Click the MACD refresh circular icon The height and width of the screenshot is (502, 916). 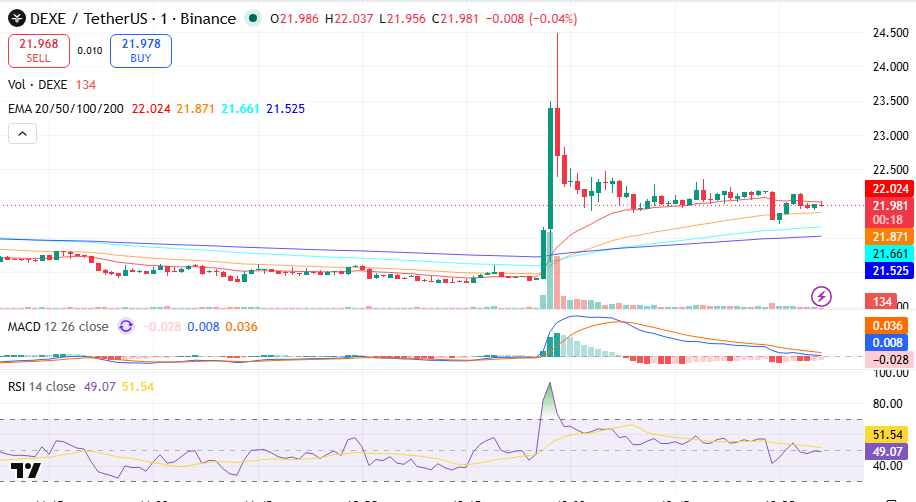[126, 326]
